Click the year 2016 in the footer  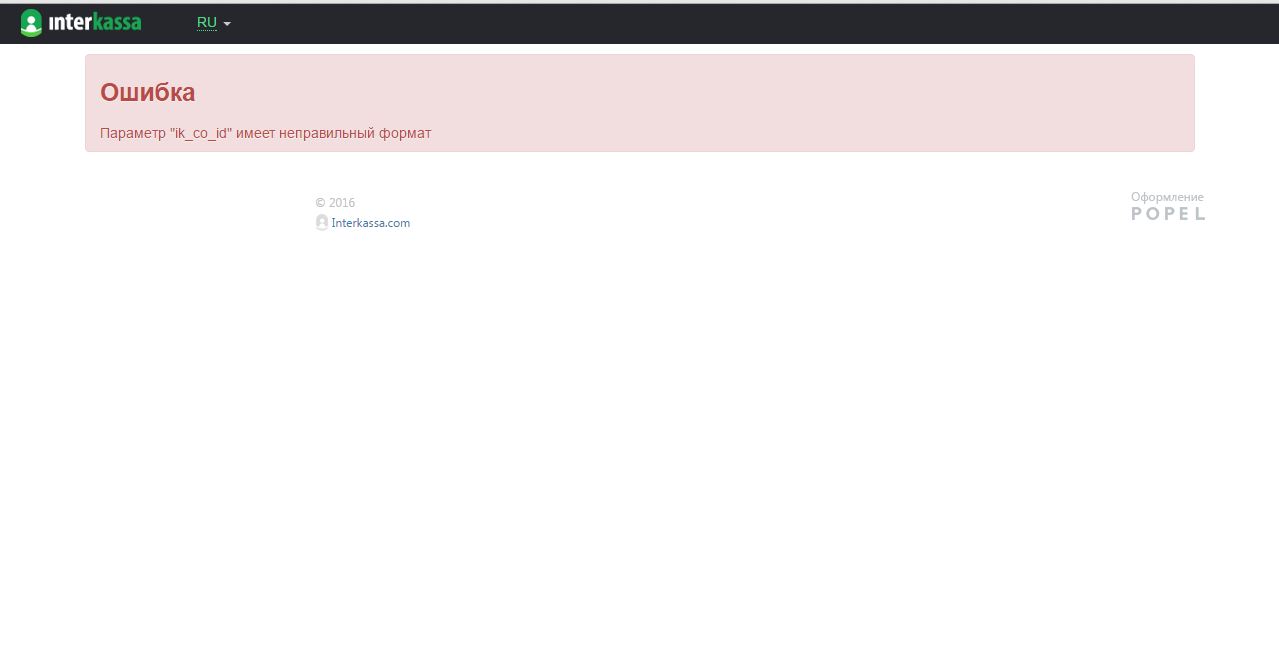pos(342,203)
